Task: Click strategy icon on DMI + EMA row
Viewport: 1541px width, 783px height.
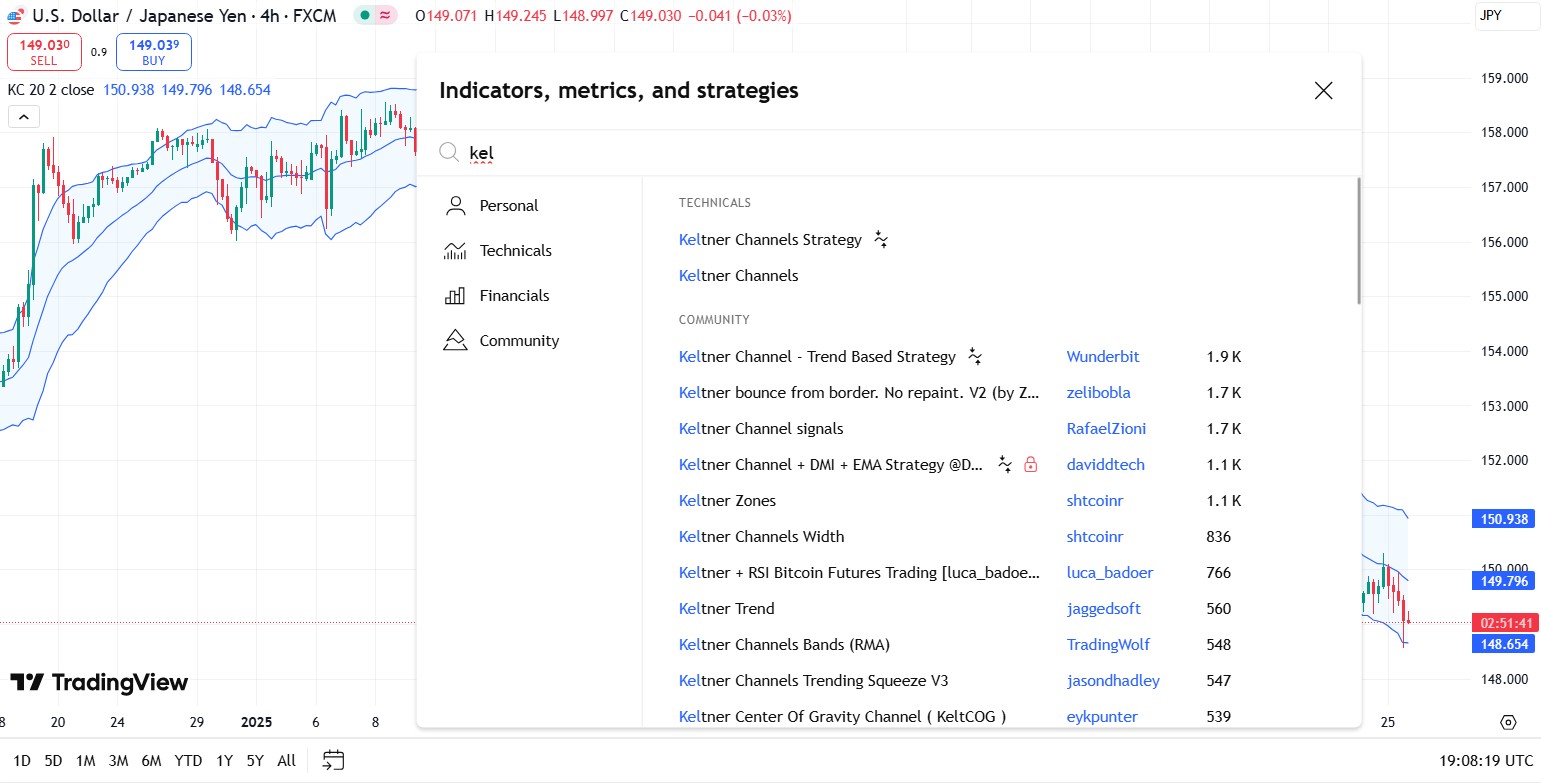Action: [x=1005, y=465]
